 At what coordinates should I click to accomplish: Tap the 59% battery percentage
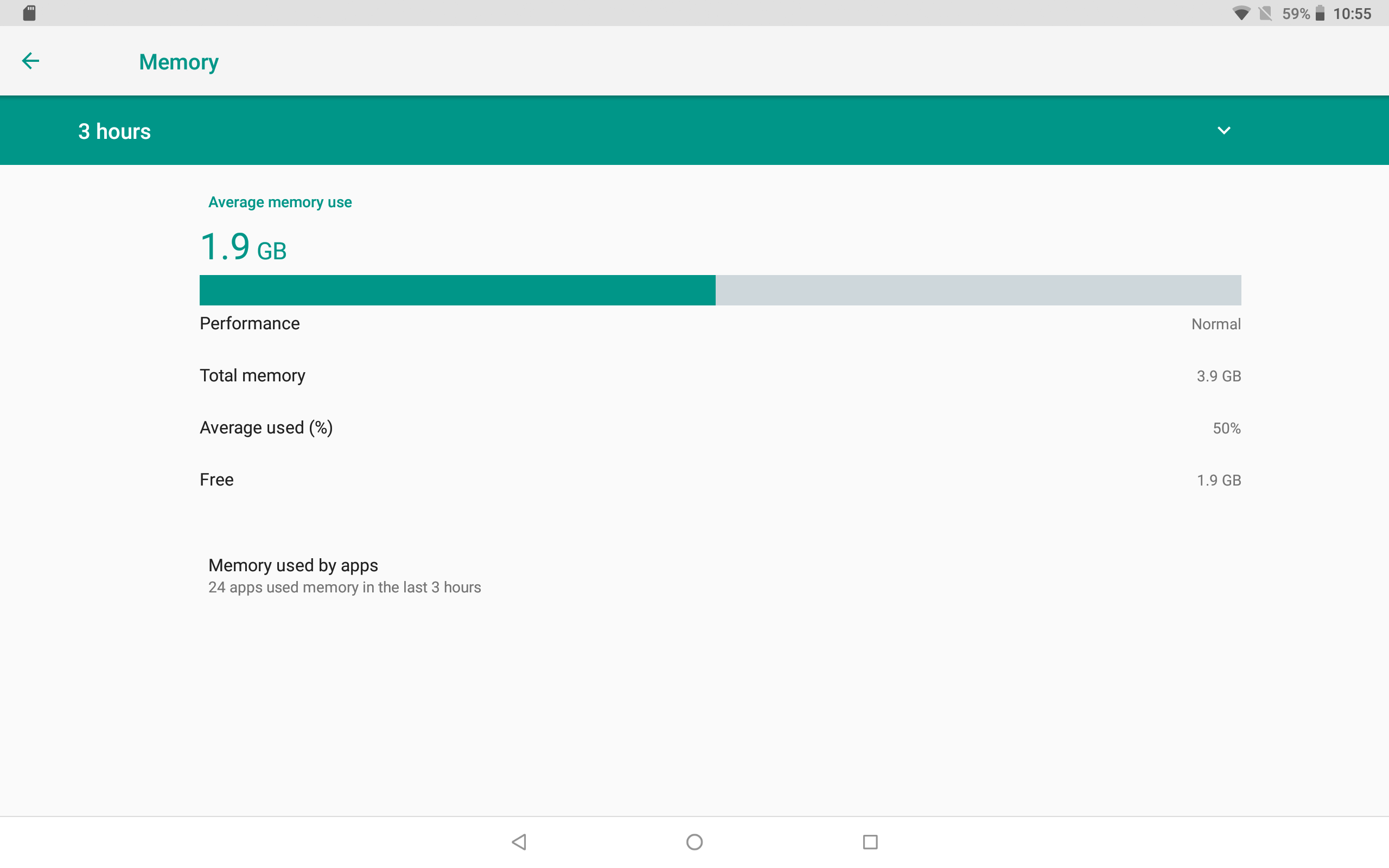[1296, 13]
